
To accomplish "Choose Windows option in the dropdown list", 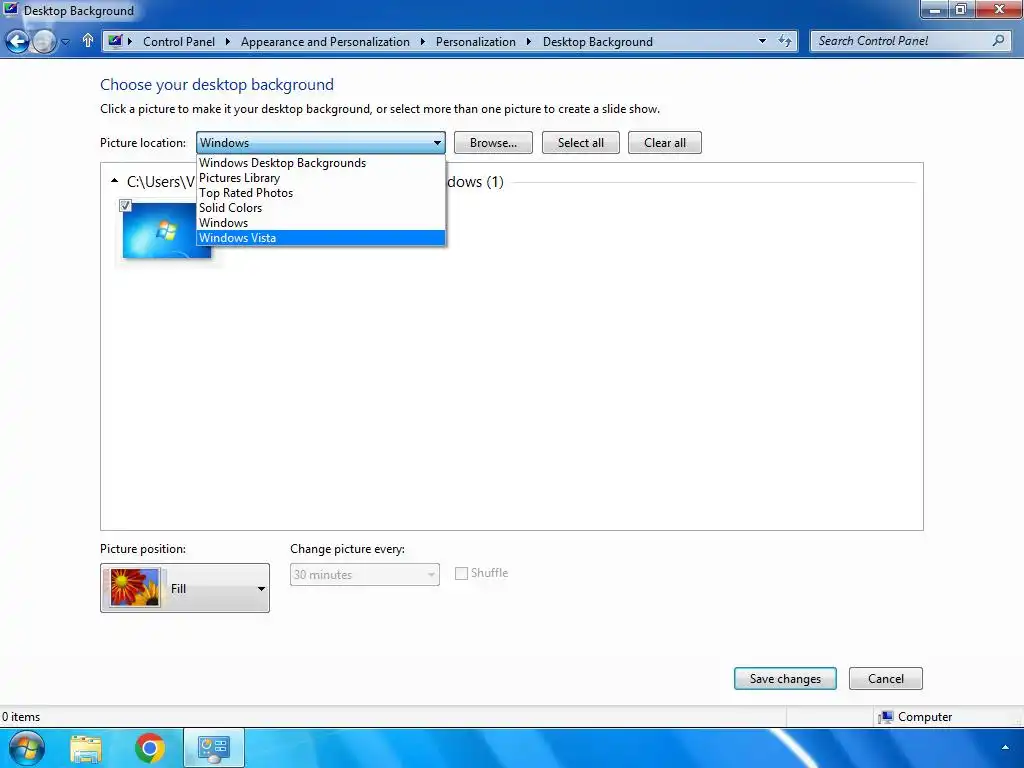I will tap(321, 223).
